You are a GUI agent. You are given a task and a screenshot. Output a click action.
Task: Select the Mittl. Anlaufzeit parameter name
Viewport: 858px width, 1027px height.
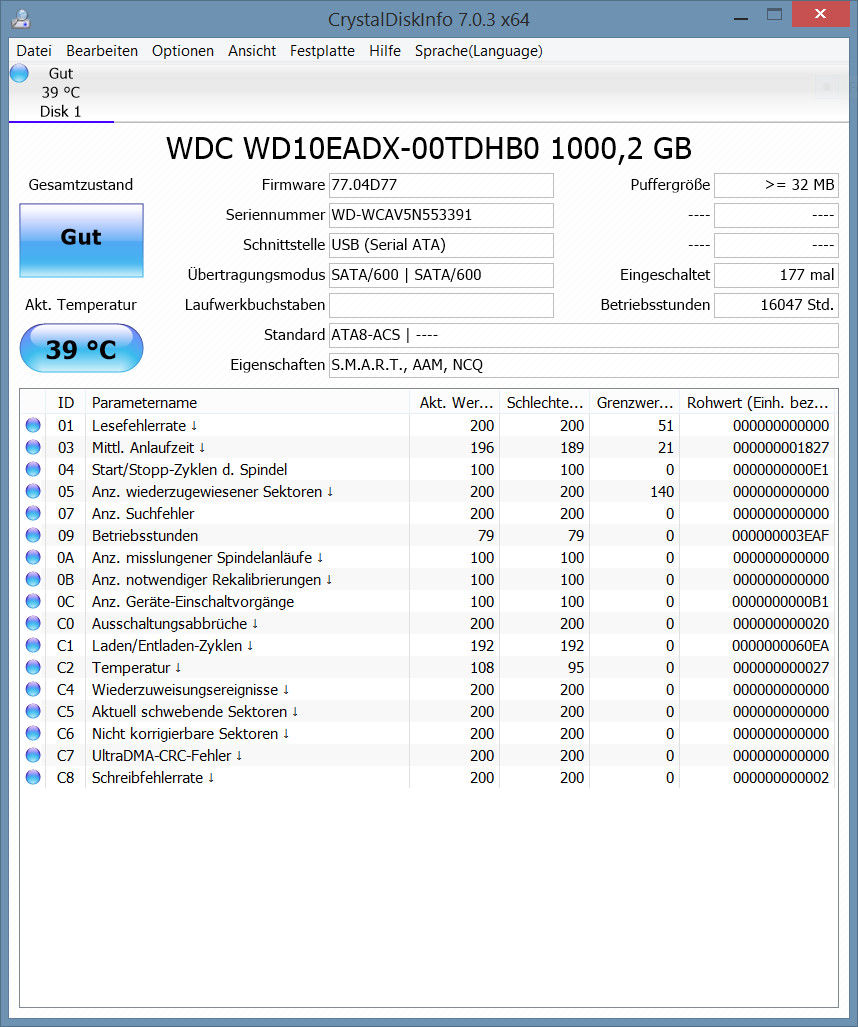click(x=148, y=447)
